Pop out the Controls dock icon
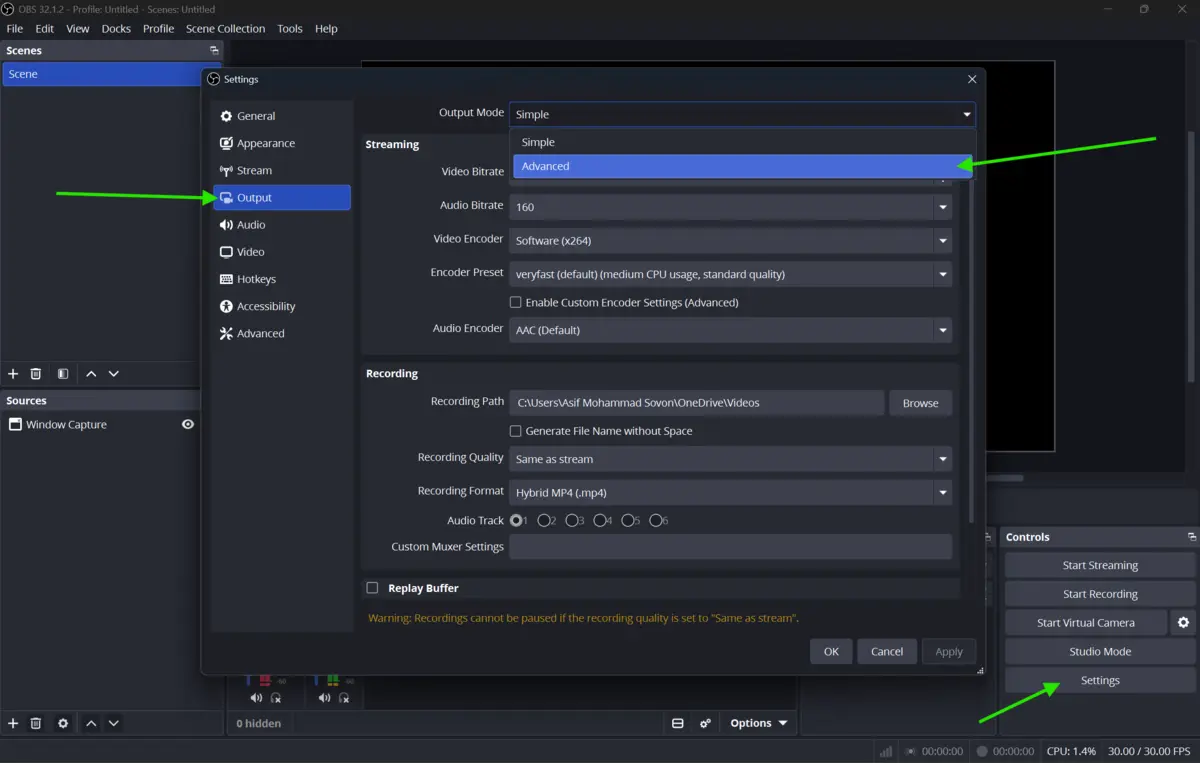This screenshot has width=1200, height=763. [x=1191, y=537]
